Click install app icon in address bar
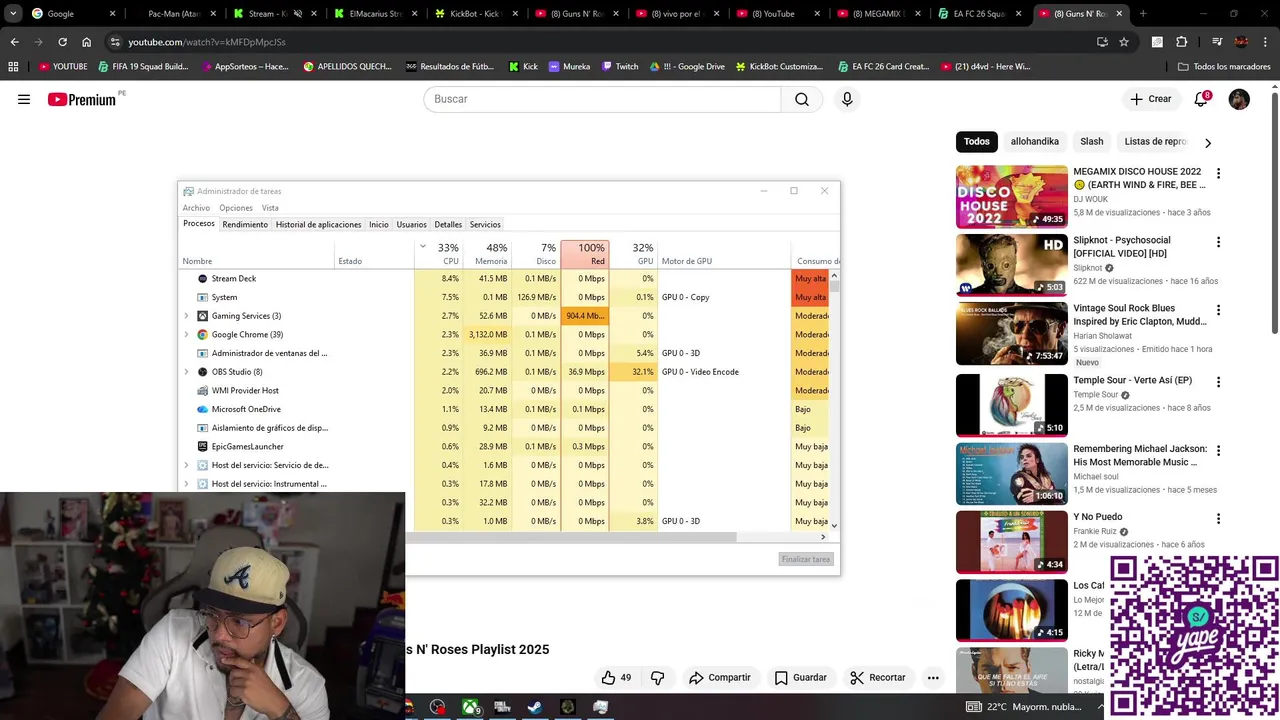This screenshot has height=720, width=1280. click(1102, 42)
